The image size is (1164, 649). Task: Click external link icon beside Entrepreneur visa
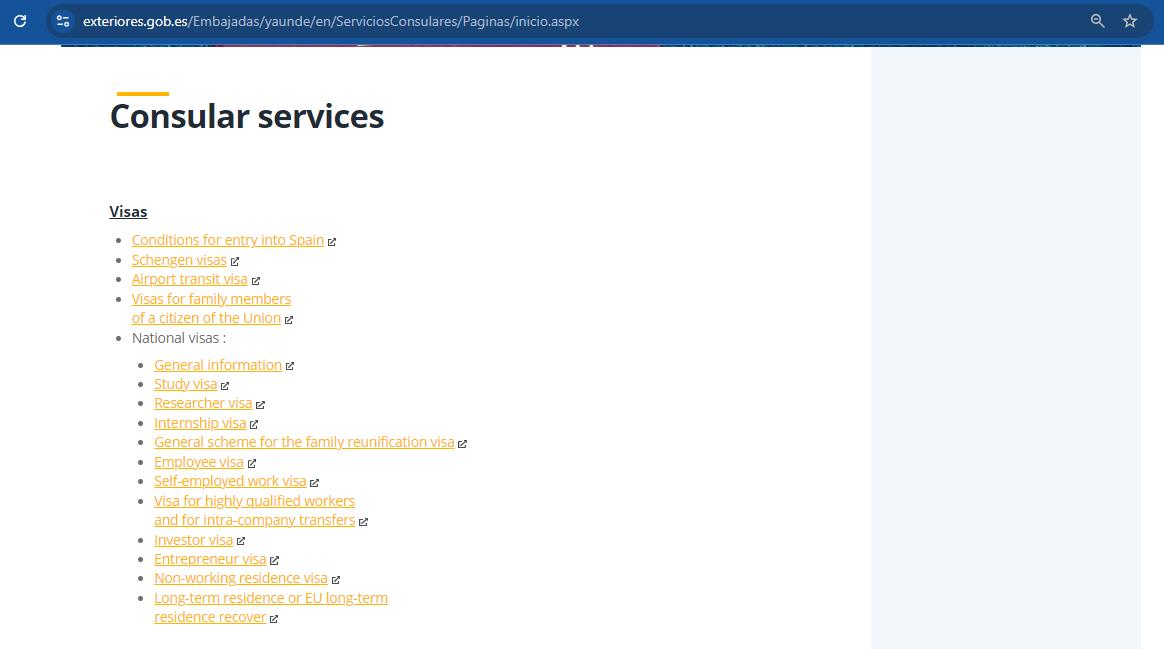(x=274, y=560)
